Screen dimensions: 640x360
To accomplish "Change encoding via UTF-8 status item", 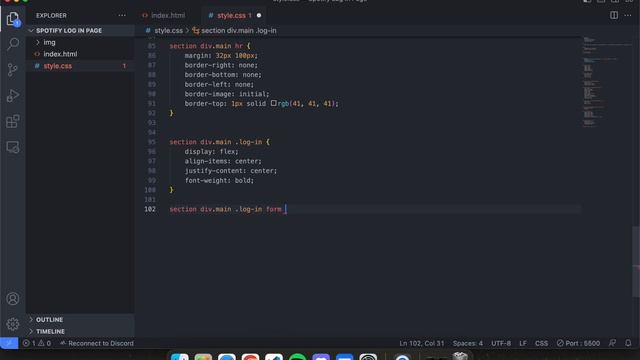I will pyautogui.click(x=501, y=343).
